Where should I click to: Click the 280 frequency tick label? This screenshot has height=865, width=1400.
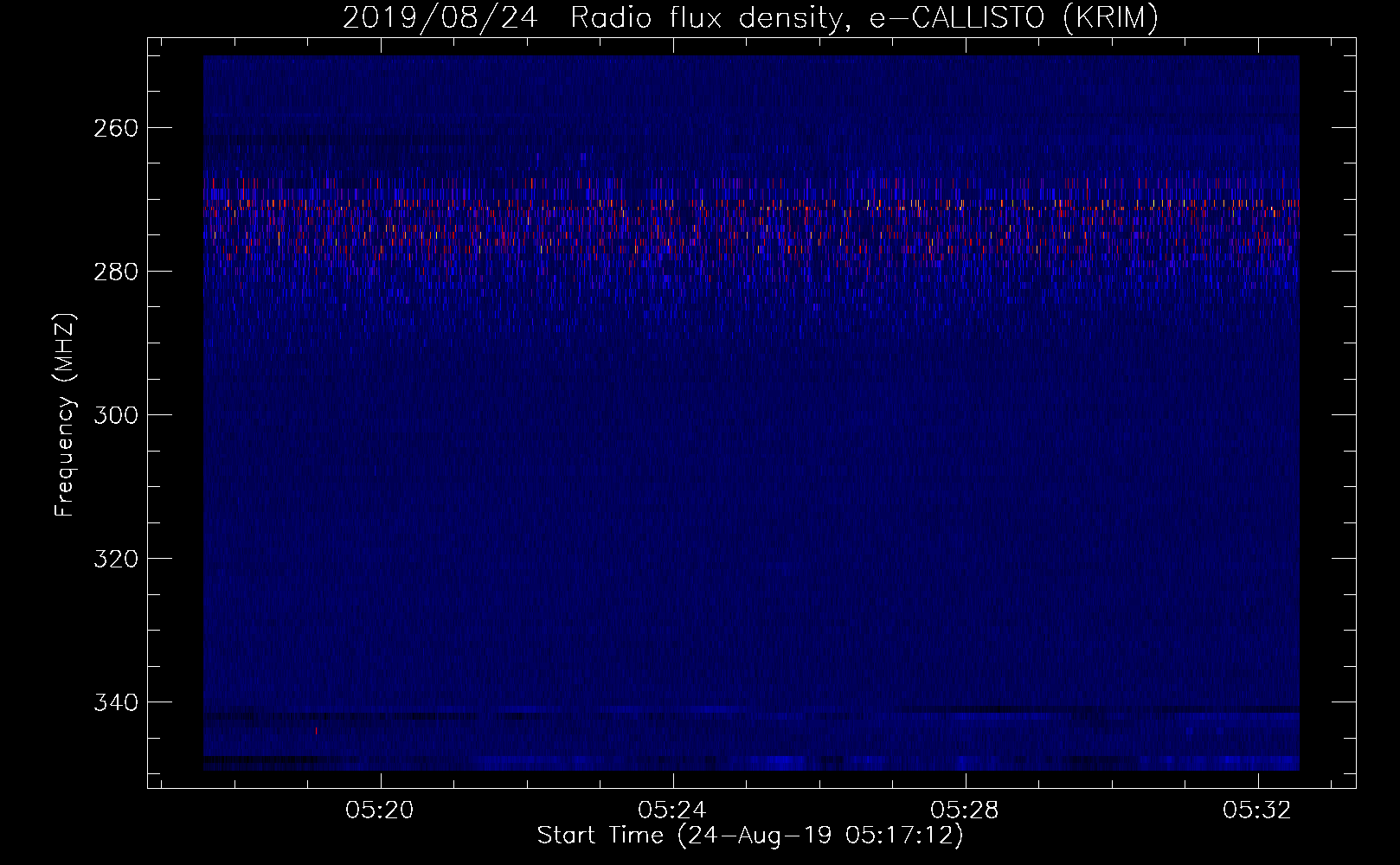coord(116,272)
